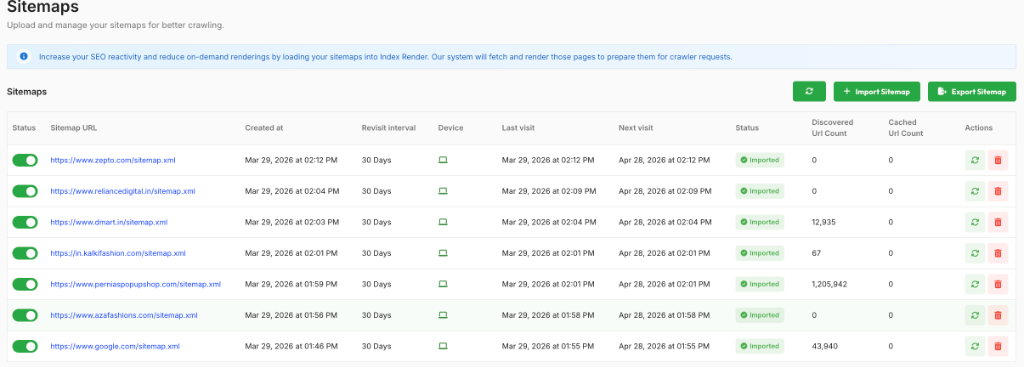This screenshot has width=1024, height=367.
Task: Open the azafashions.com sitemap.xml link
Action: (124, 315)
